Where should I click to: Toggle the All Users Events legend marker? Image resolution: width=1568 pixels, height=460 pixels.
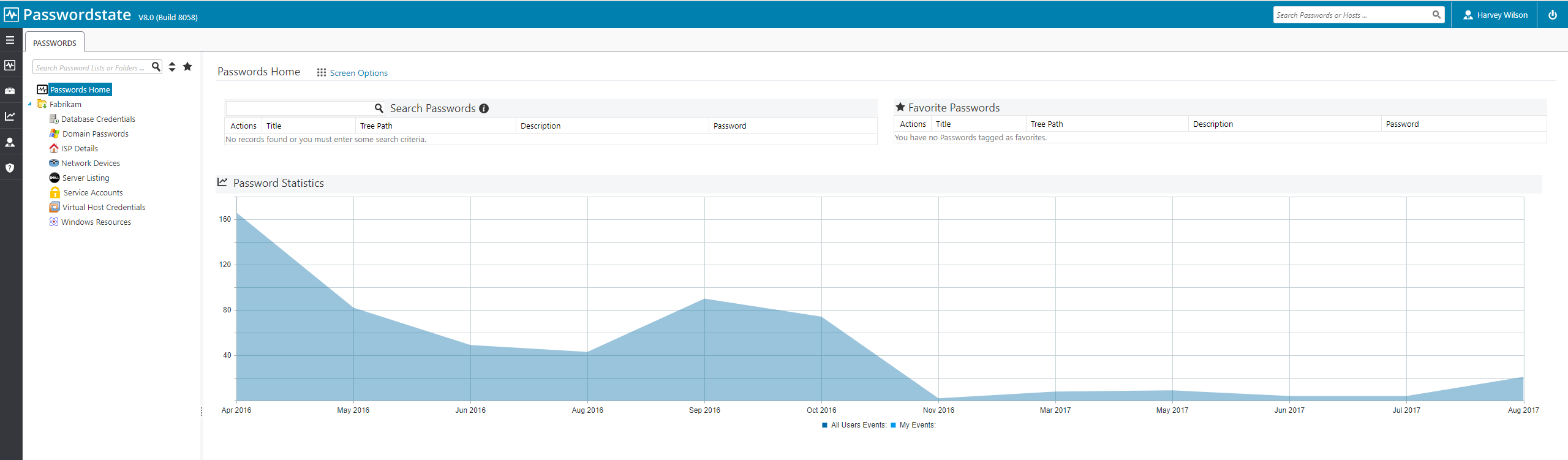(824, 425)
